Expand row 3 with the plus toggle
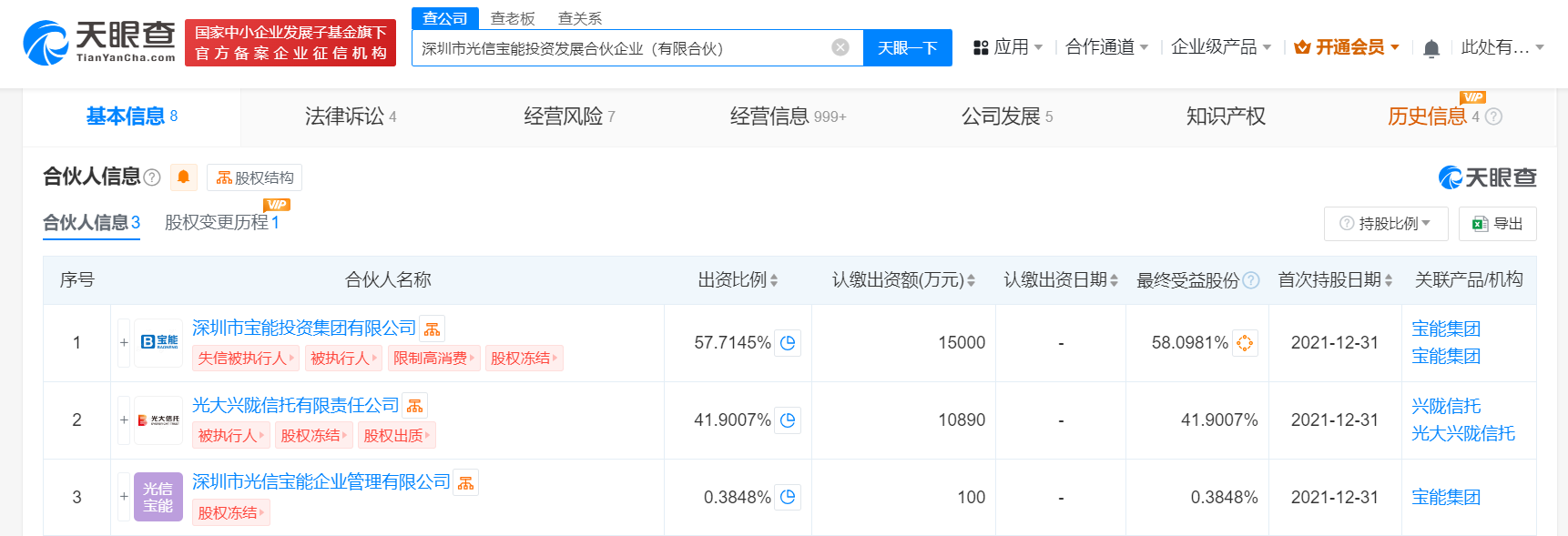 124,497
